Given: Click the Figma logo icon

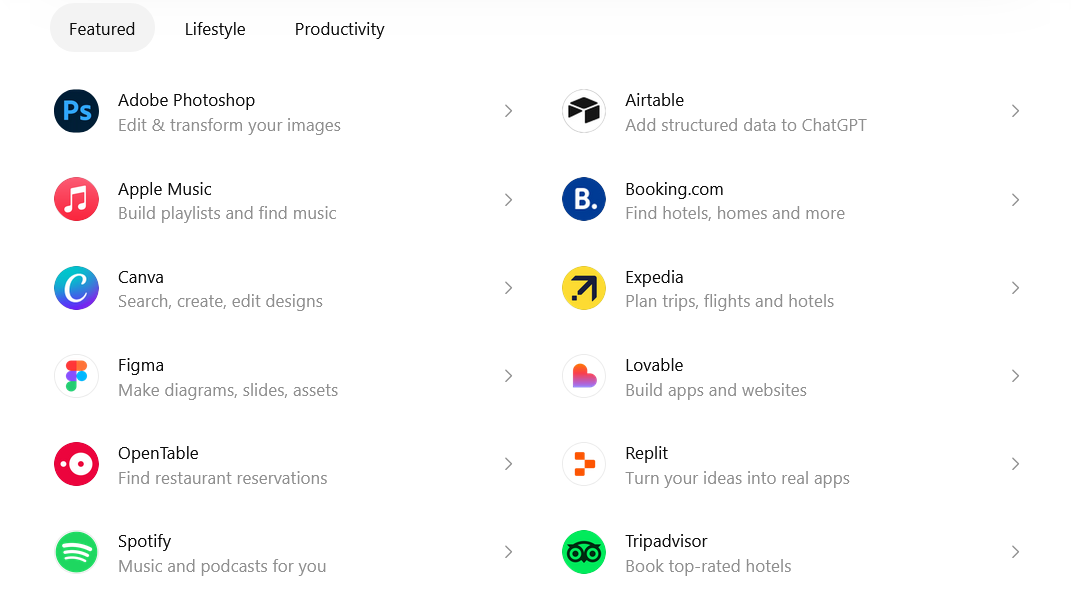Looking at the screenshot, I should click(x=76, y=376).
